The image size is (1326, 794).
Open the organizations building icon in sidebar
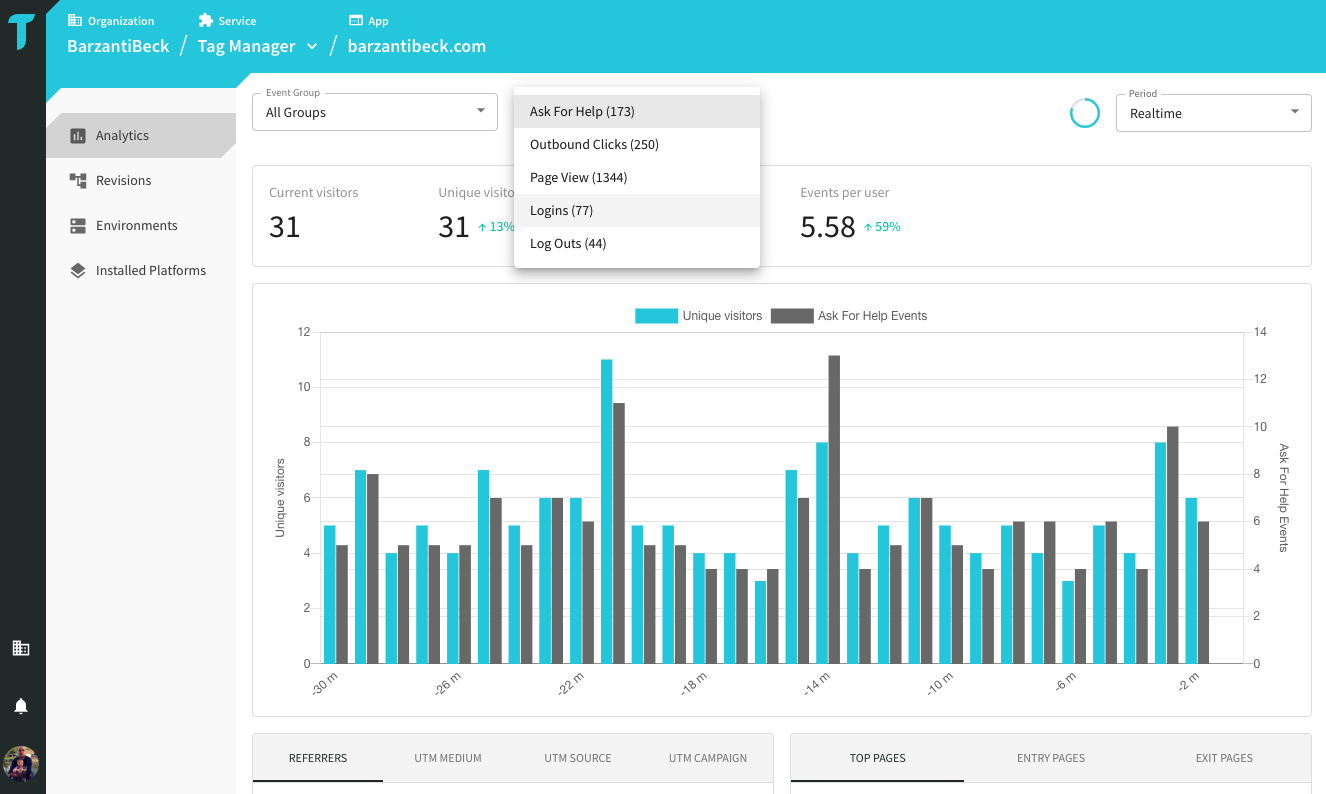click(x=21, y=648)
